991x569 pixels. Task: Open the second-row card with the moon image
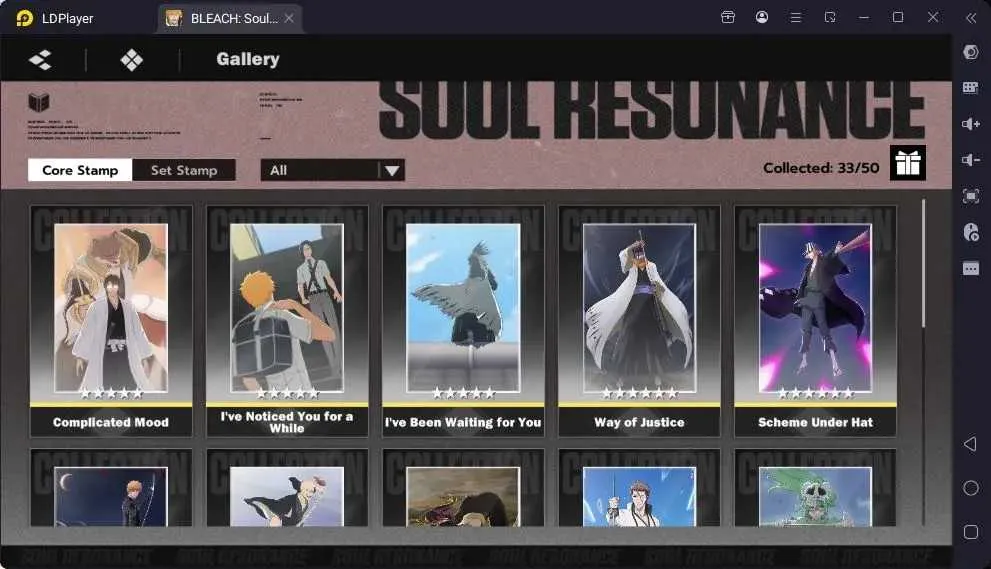[x=111, y=487]
